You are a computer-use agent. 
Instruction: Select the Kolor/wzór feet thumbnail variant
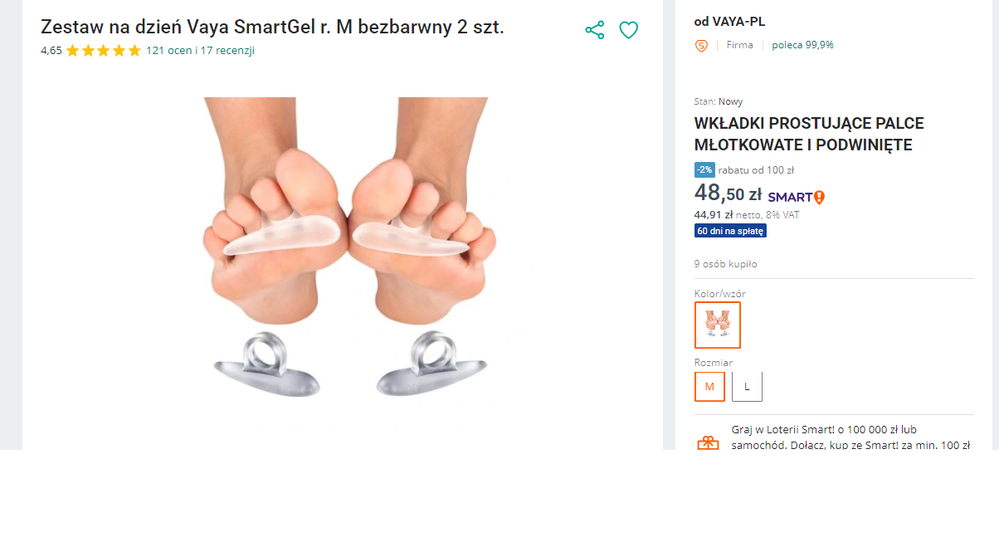click(x=717, y=325)
